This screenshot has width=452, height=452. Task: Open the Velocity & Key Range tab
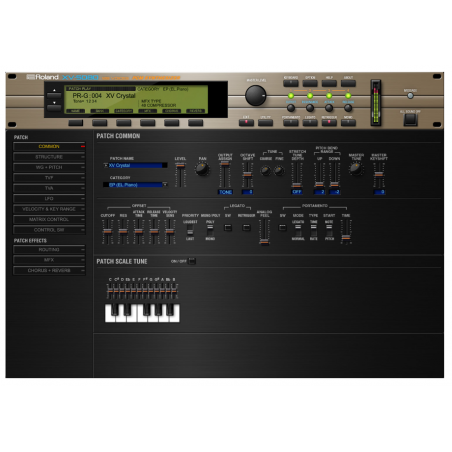point(49,209)
